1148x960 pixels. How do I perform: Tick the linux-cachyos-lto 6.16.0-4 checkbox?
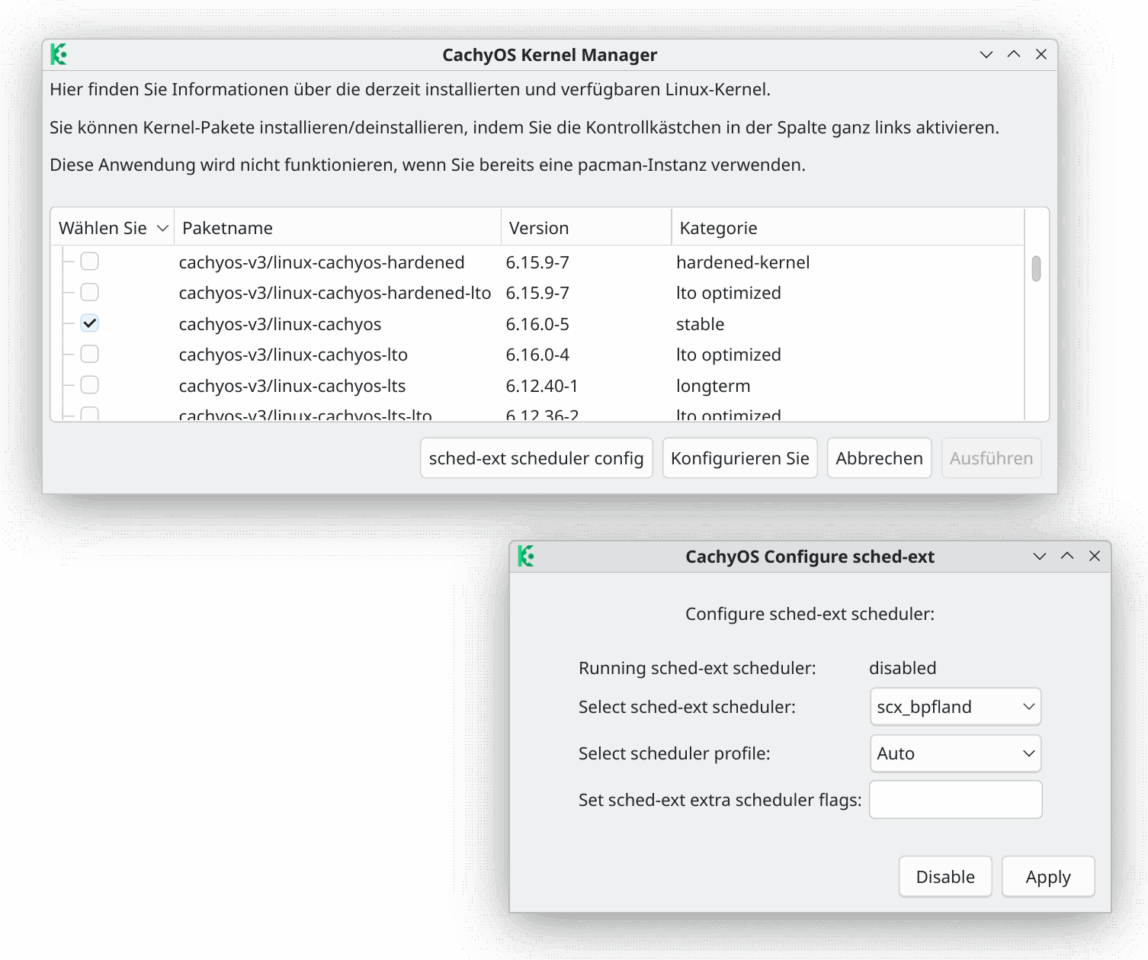90,354
